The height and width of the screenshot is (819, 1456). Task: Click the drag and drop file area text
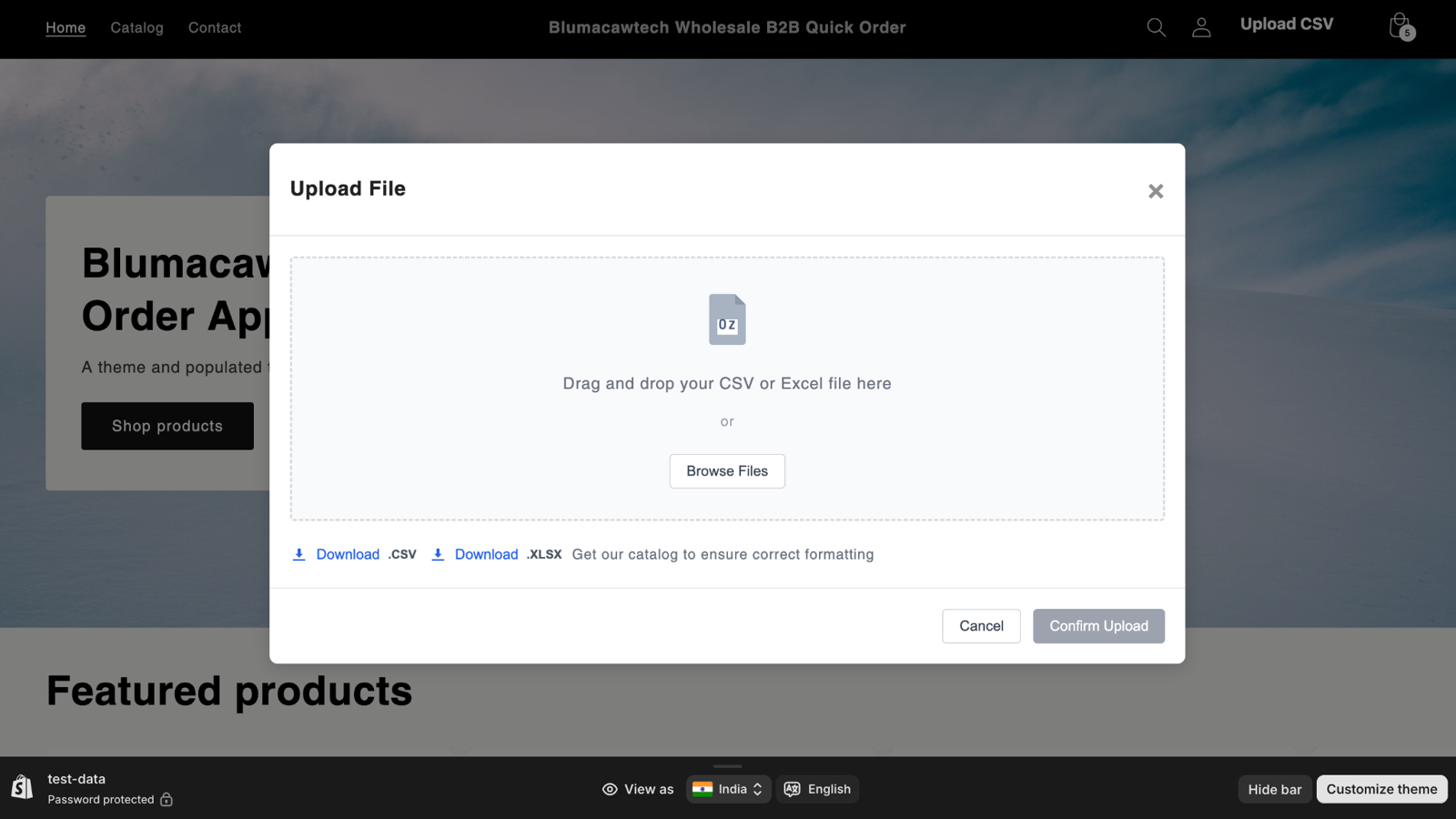(x=727, y=384)
